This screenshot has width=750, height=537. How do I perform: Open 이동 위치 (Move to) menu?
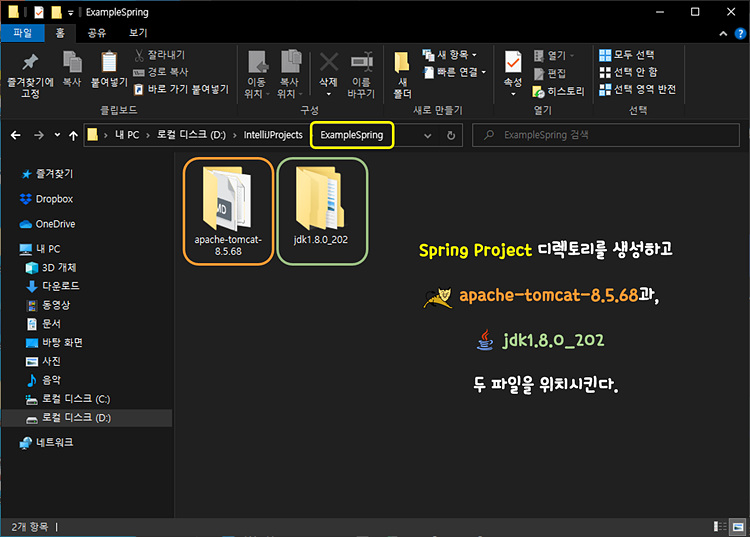[256, 74]
